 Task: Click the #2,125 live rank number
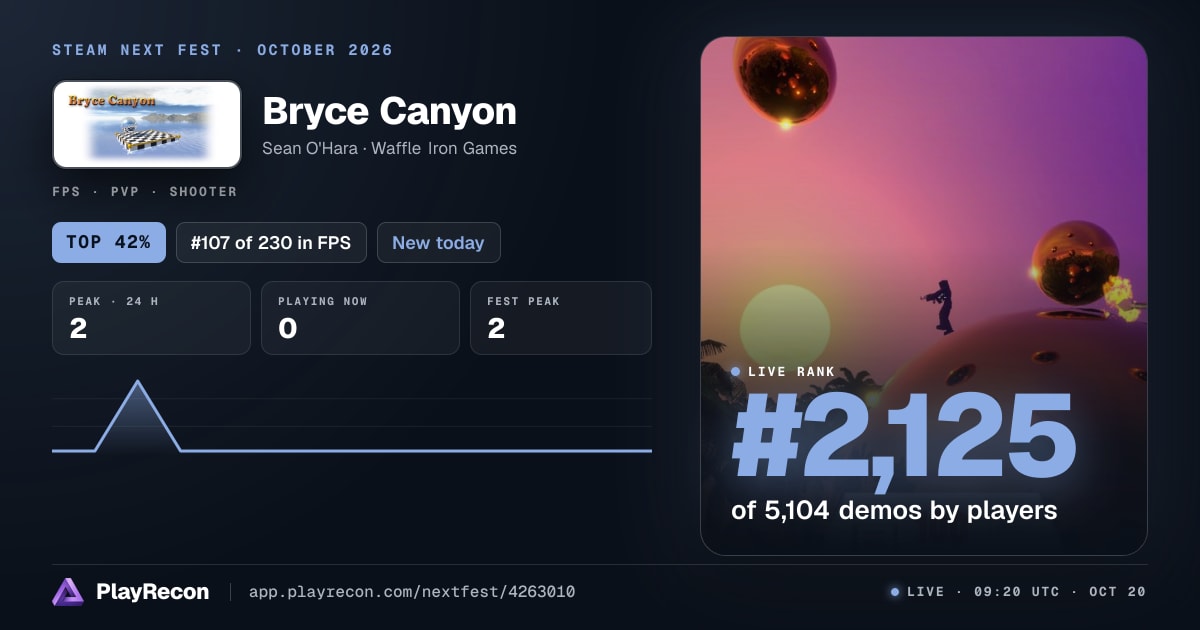click(x=903, y=438)
